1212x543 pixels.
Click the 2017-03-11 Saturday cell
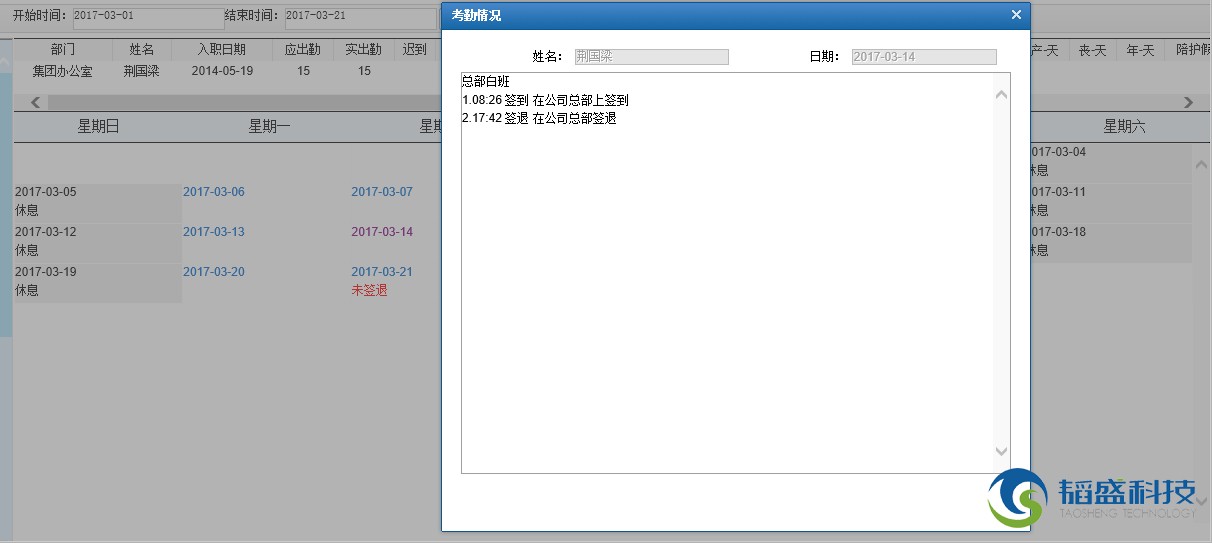1111,201
